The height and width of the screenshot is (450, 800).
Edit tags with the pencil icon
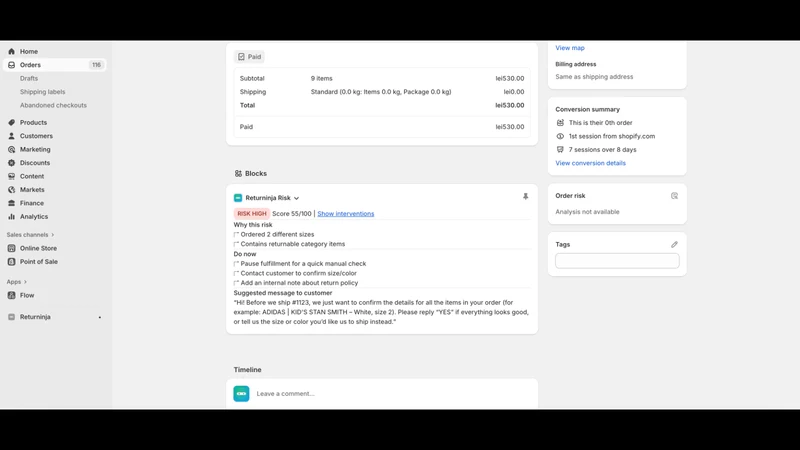tap(674, 244)
